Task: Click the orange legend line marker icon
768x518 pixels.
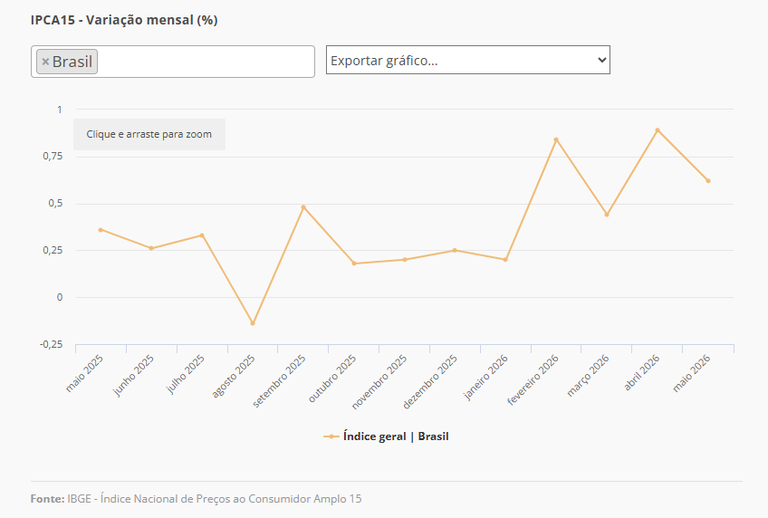Action: pyautogui.click(x=331, y=436)
